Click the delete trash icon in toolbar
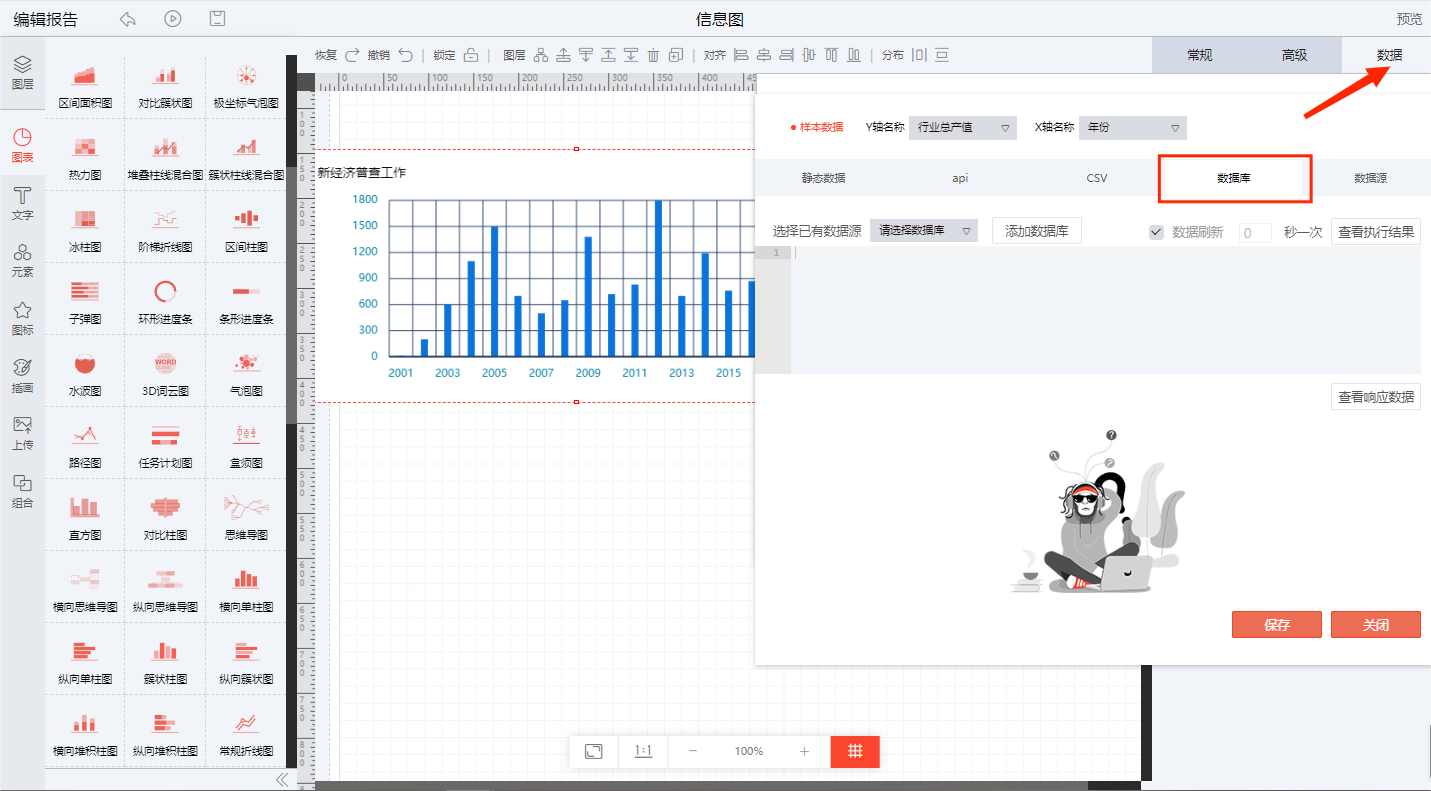1431x791 pixels. click(653, 55)
